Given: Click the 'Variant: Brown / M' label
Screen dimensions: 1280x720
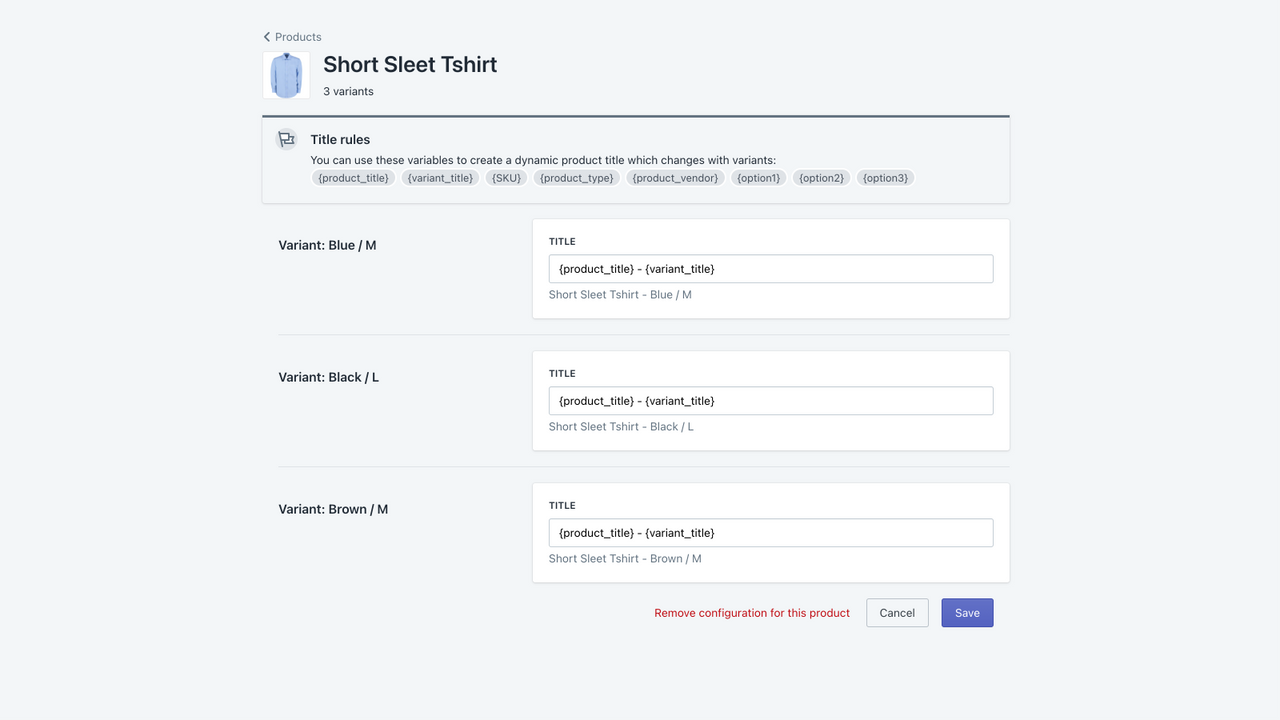Looking at the screenshot, I should (333, 509).
